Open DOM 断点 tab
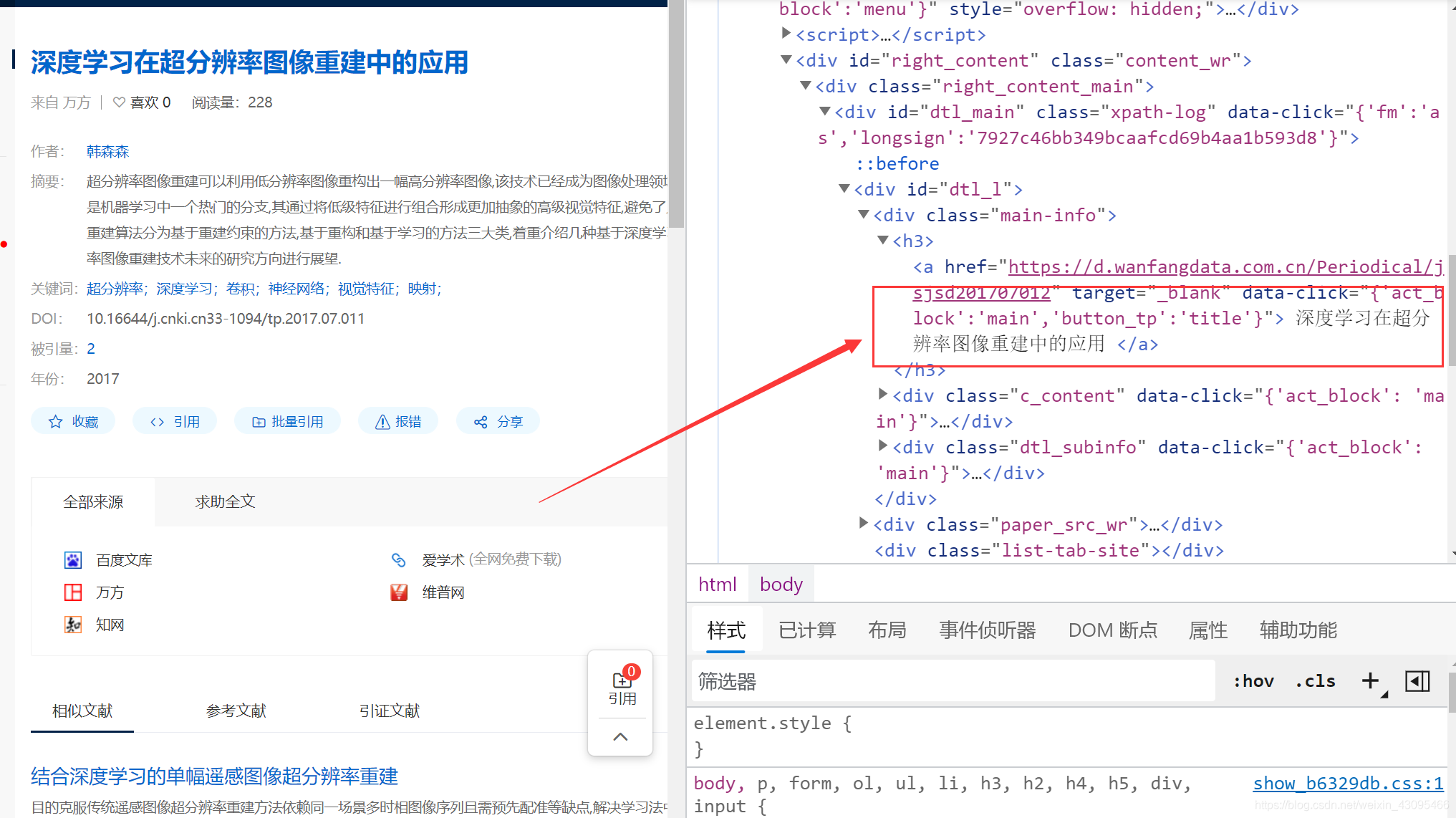Image resolution: width=1456 pixels, height=818 pixels. pyautogui.click(x=1113, y=630)
